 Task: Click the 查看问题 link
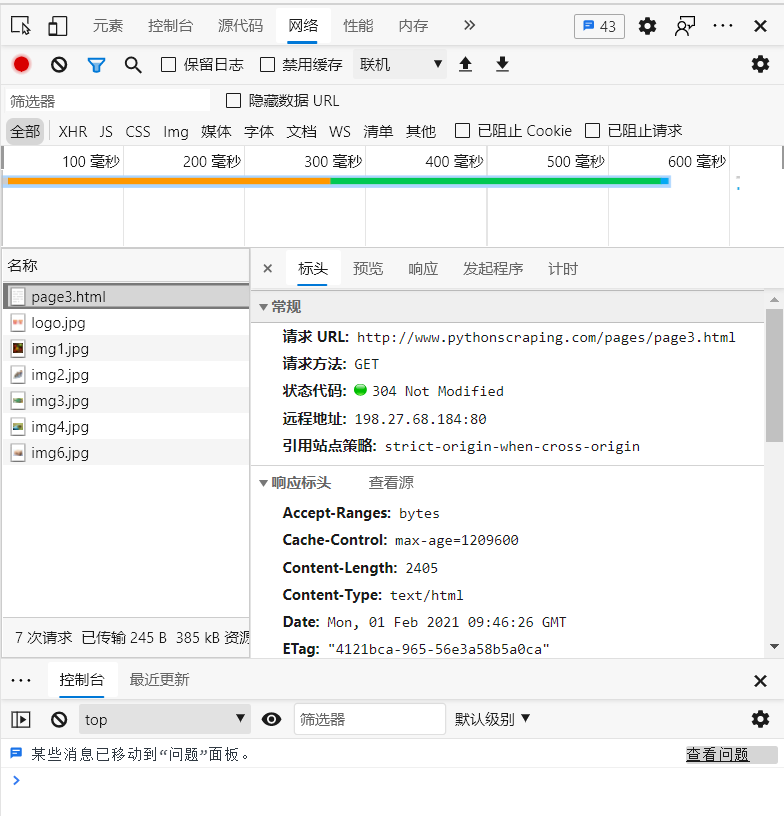coord(717,754)
